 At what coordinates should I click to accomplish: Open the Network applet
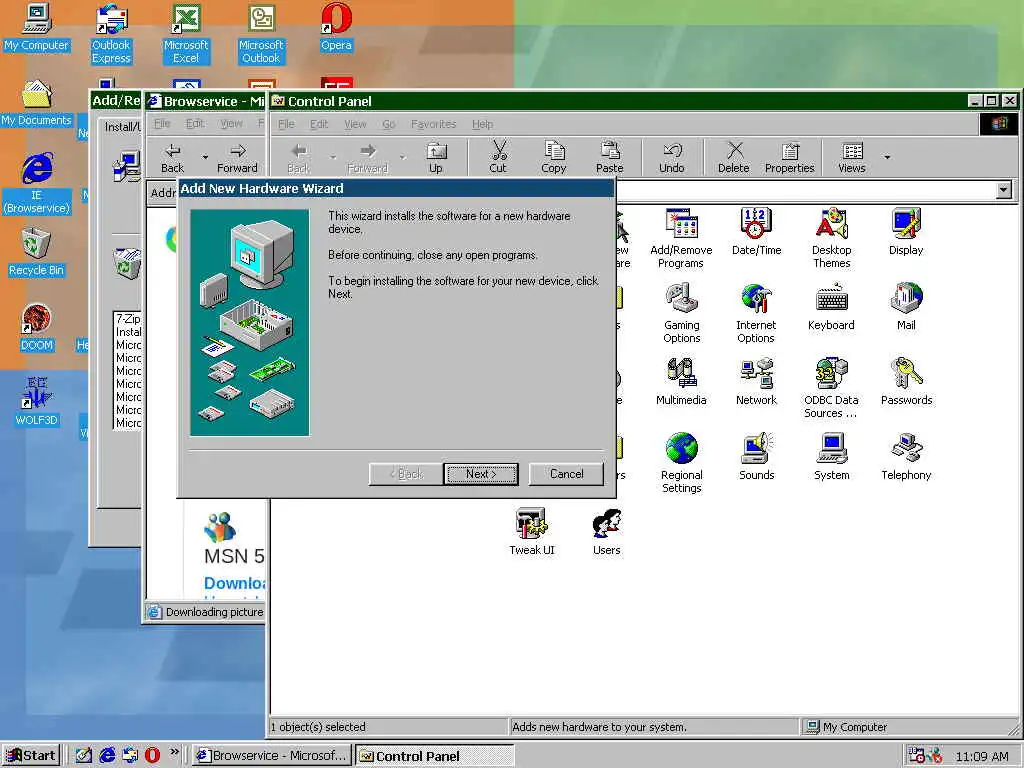756,382
